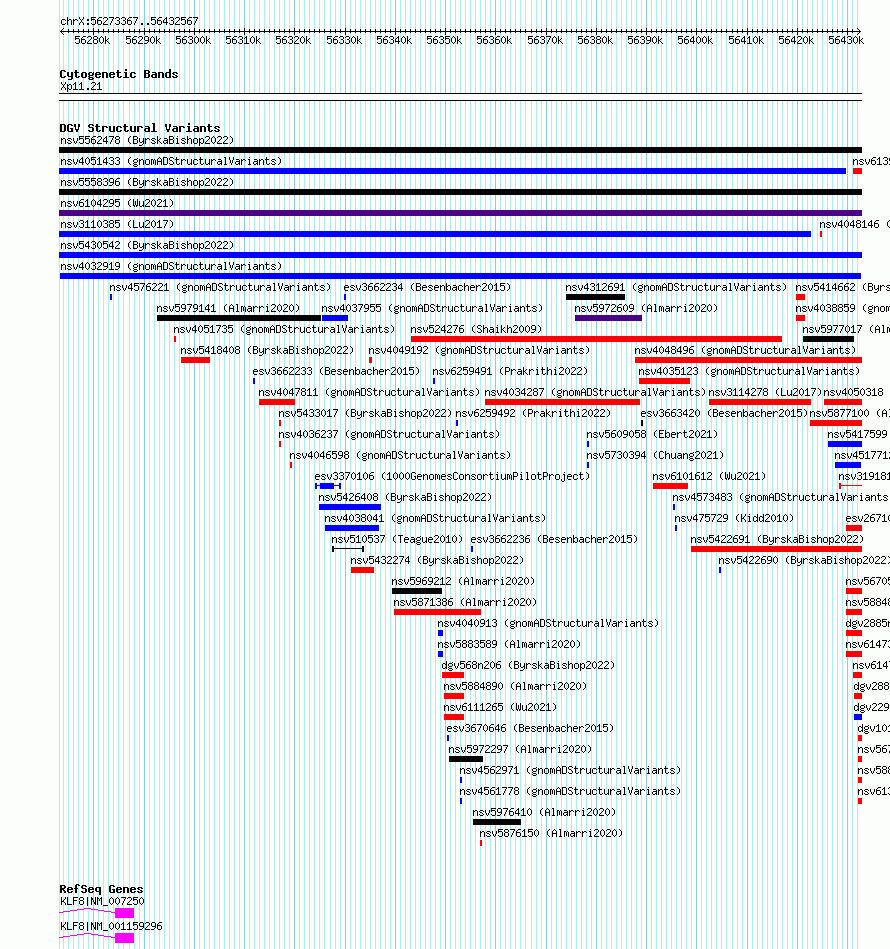This screenshot has height=949, width=890.
Task: Click the nsv6259491 (Prakrithi2022) label
Action: 510,372
